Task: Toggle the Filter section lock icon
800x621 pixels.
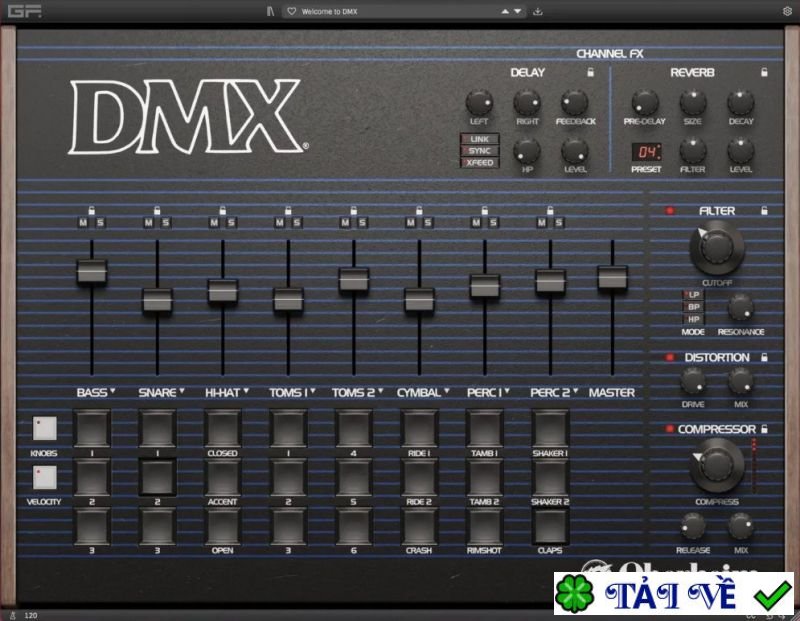Action: click(764, 210)
